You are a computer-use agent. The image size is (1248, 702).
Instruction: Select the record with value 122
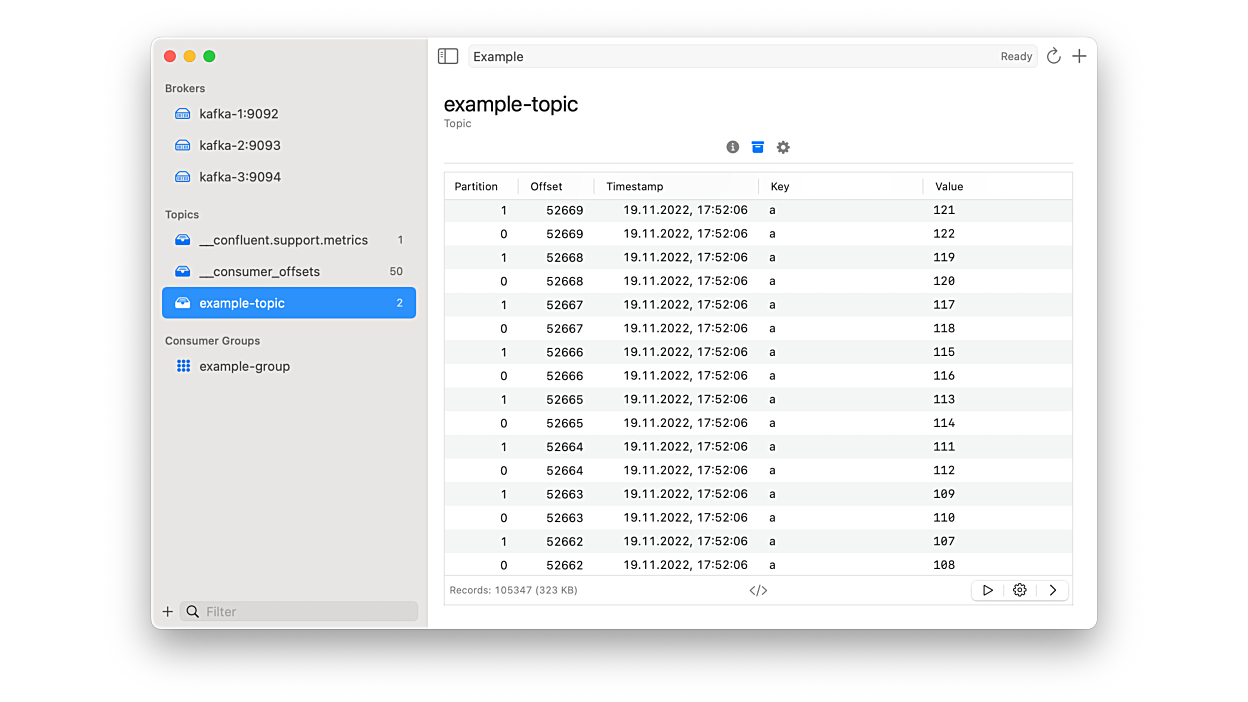pos(758,234)
